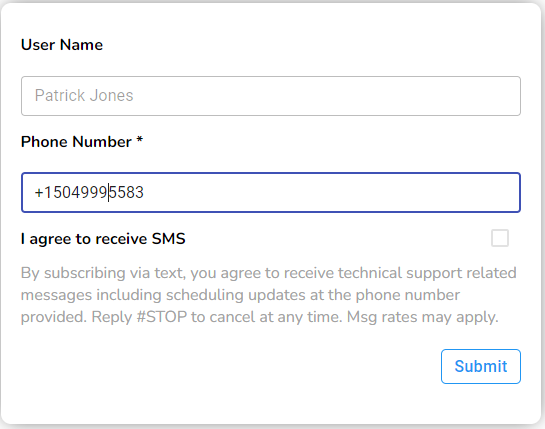The image size is (545, 429).
Task: Click the I agree to receive SMS label
Action: (x=103, y=239)
